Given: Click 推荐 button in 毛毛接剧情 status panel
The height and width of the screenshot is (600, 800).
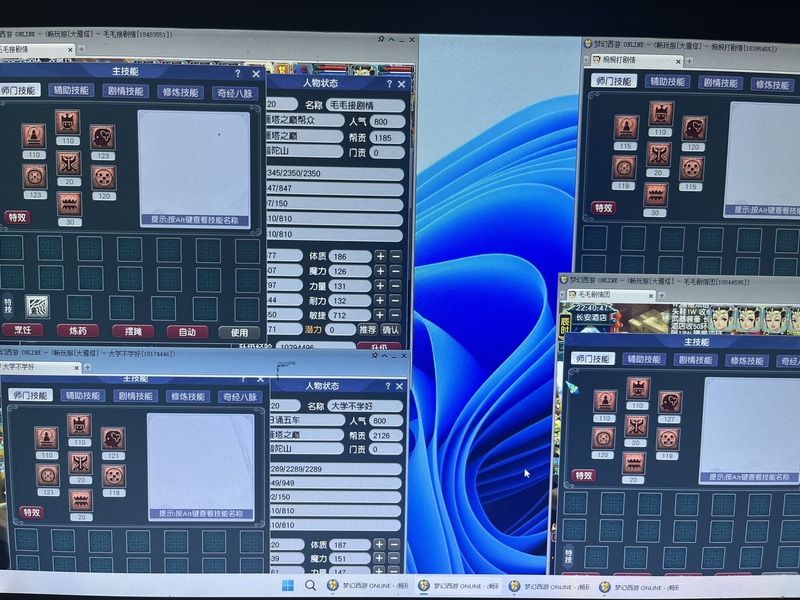Looking at the screenshot, I should pos(367,330).
